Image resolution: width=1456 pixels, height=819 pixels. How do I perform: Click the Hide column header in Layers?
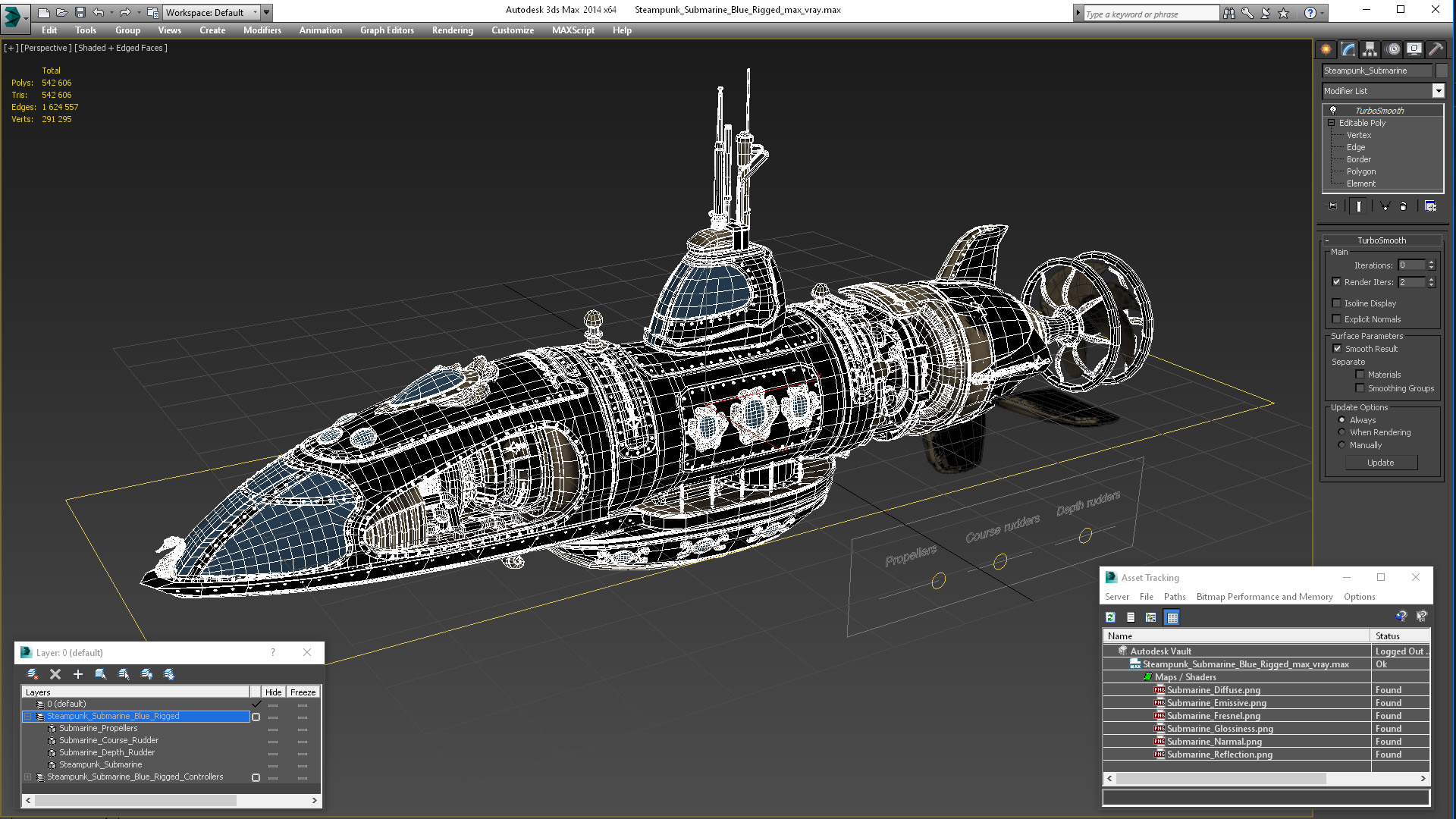(x=273, y=692)
